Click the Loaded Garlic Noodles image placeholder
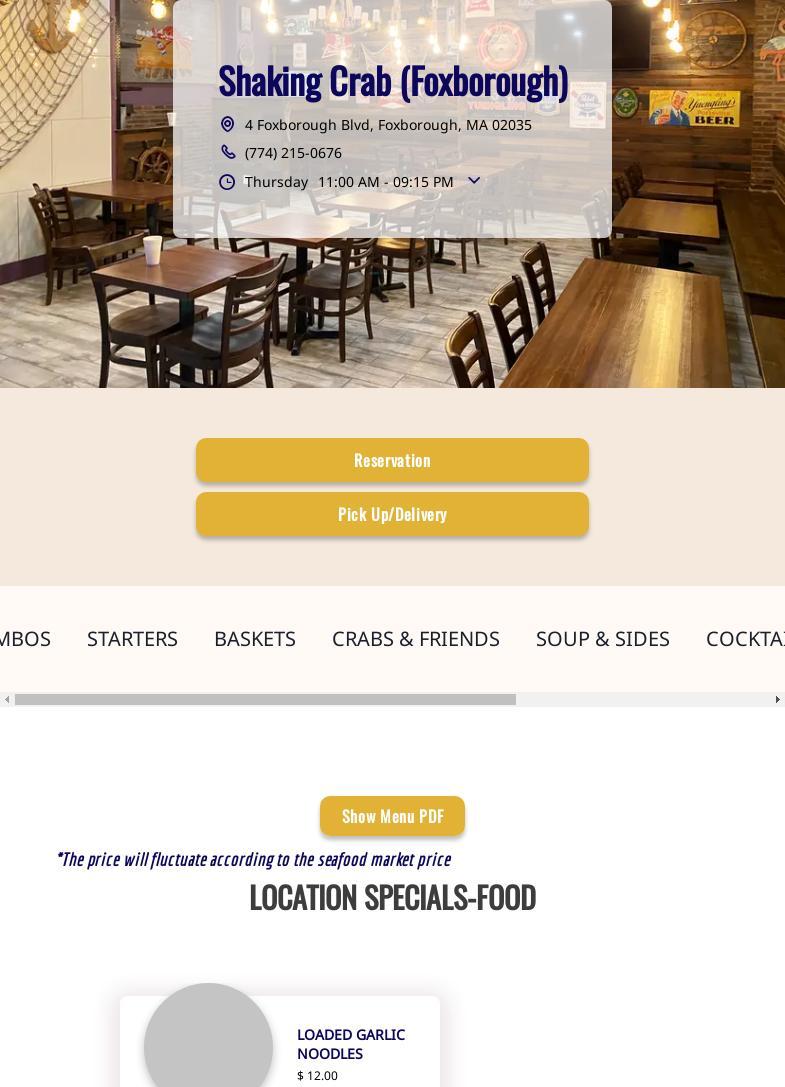 (208, 1036)
